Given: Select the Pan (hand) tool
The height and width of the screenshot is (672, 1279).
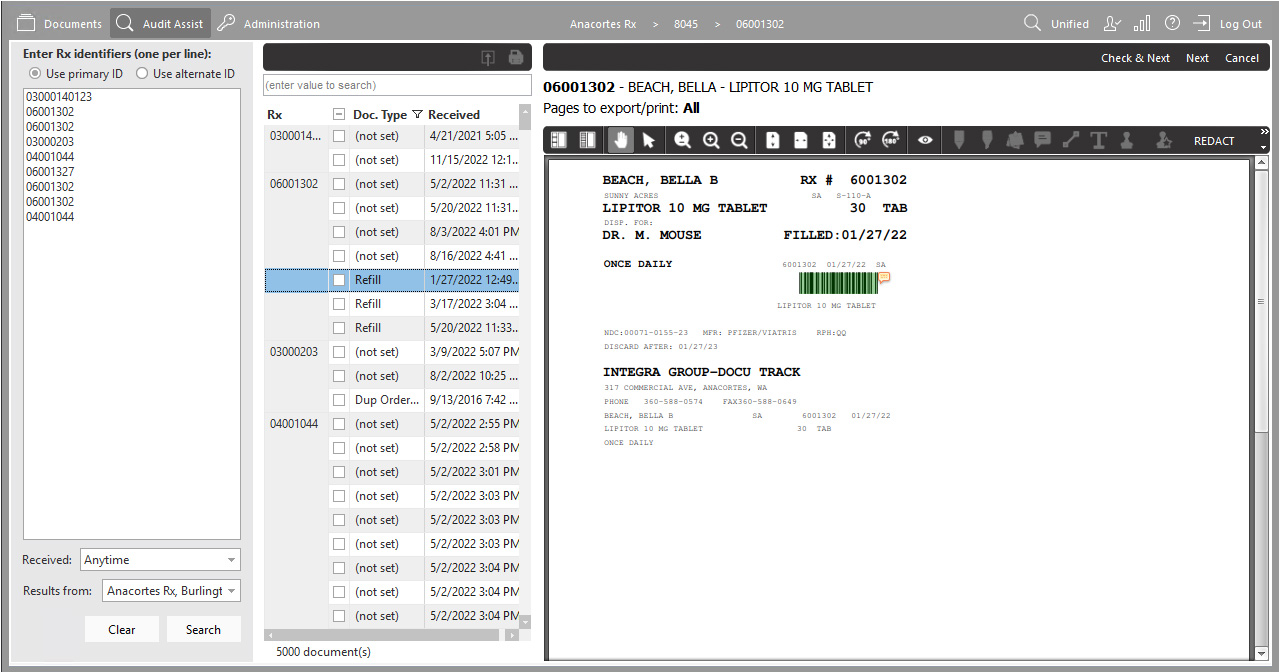Looking at the screenshot, I should tap(619, 140).
